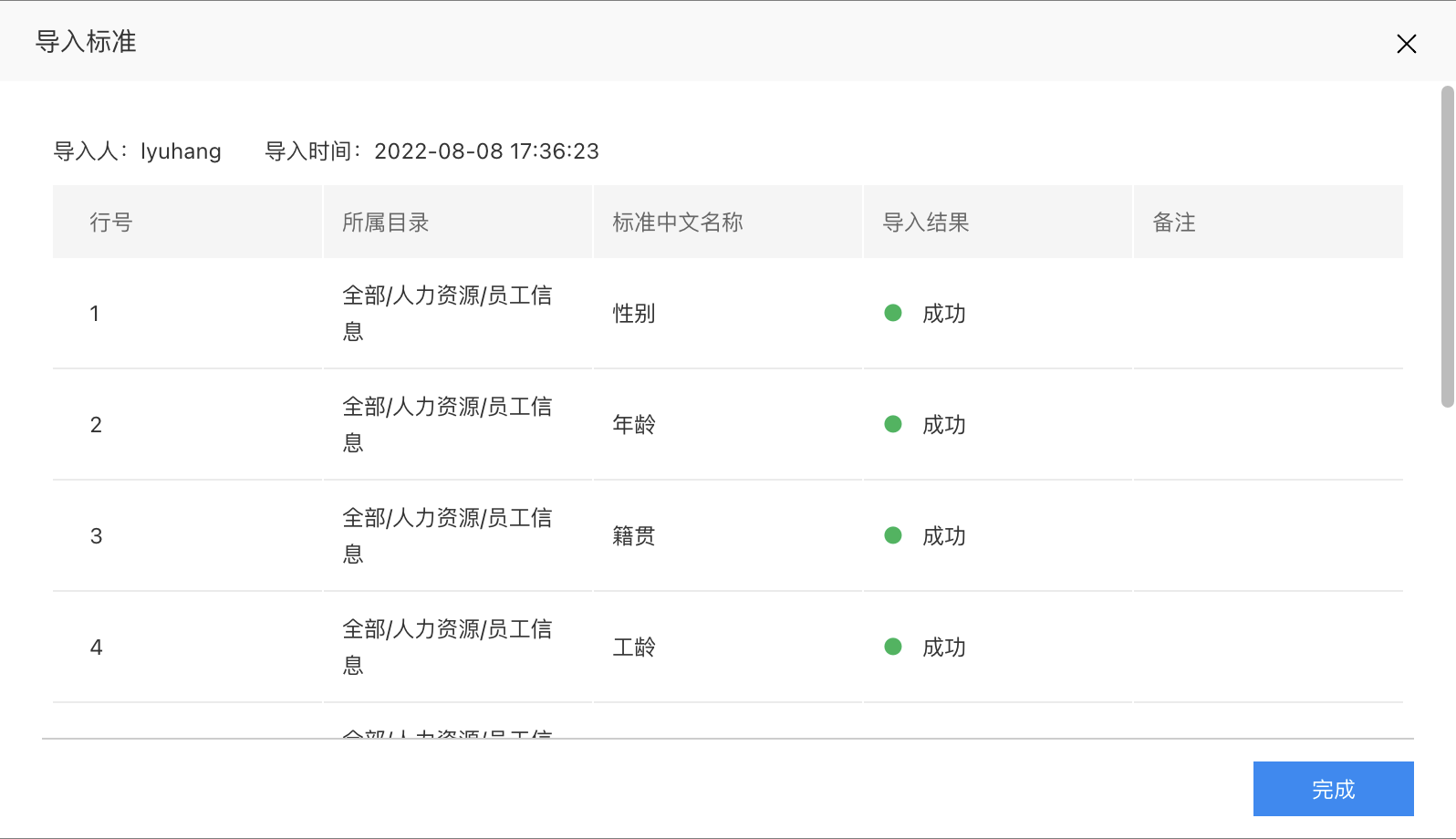Click 成功 result text in 年龄 row

click(944, 425)
